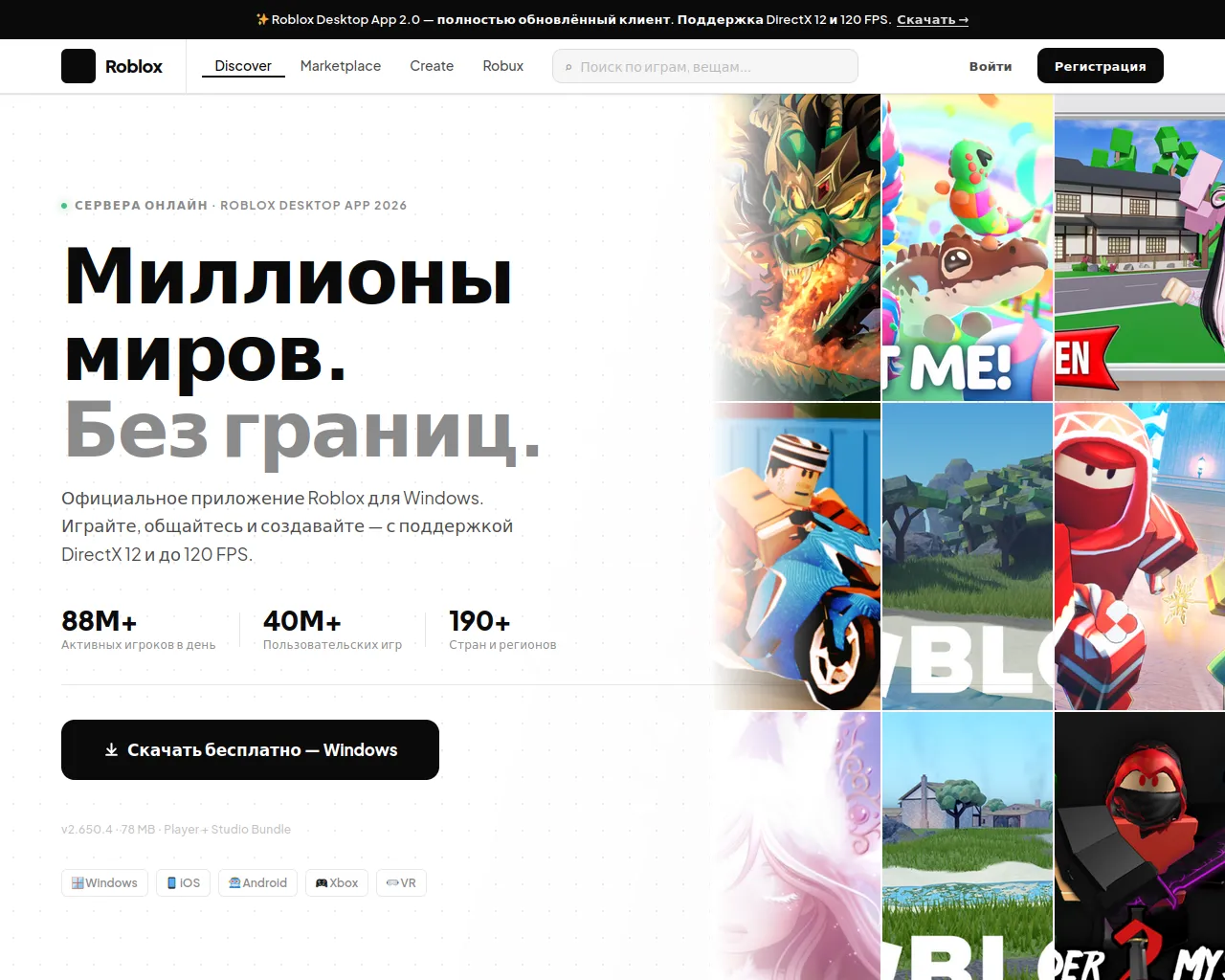
Task: Click the «СЕРВЕРА ОНЛАЙН» status label
Action: click(141, 205)
